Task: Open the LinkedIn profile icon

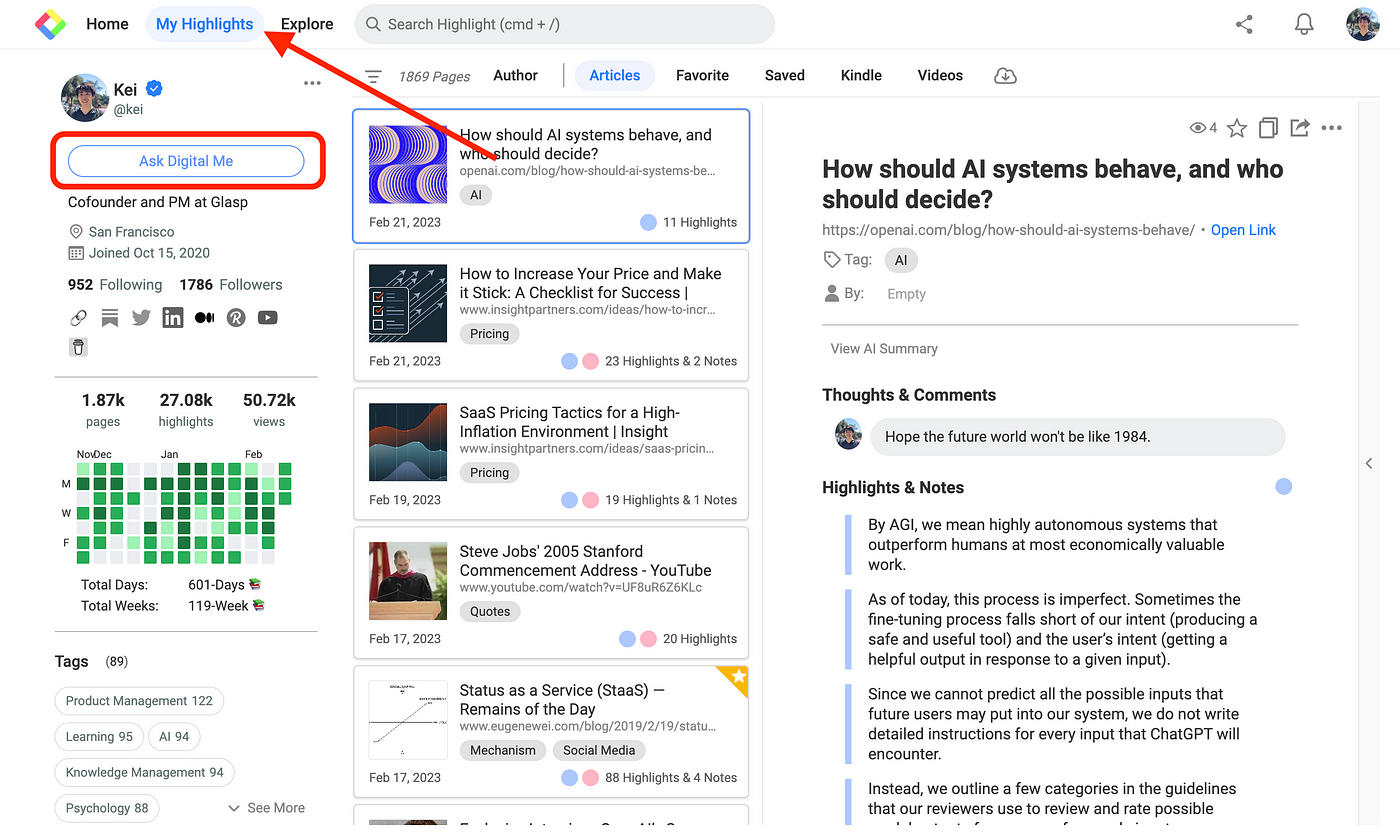Action: (173, 318)
